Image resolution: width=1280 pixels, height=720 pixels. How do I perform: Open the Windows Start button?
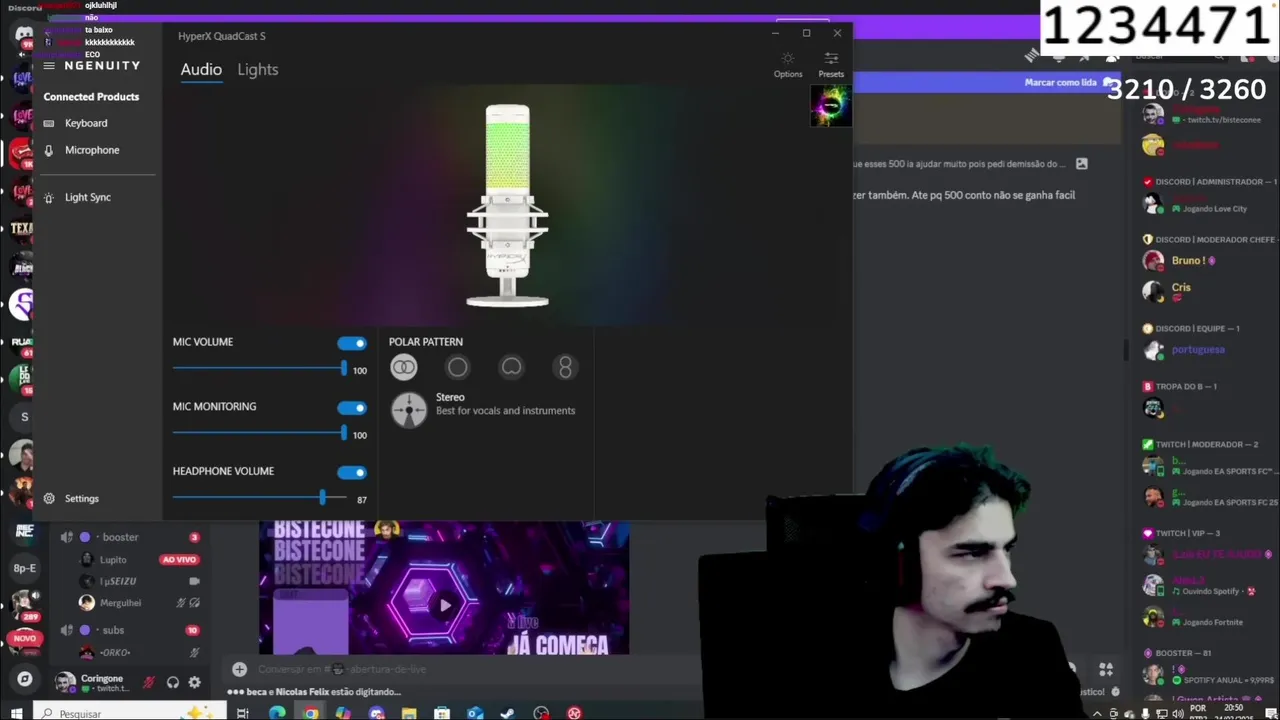pos(16,713)
